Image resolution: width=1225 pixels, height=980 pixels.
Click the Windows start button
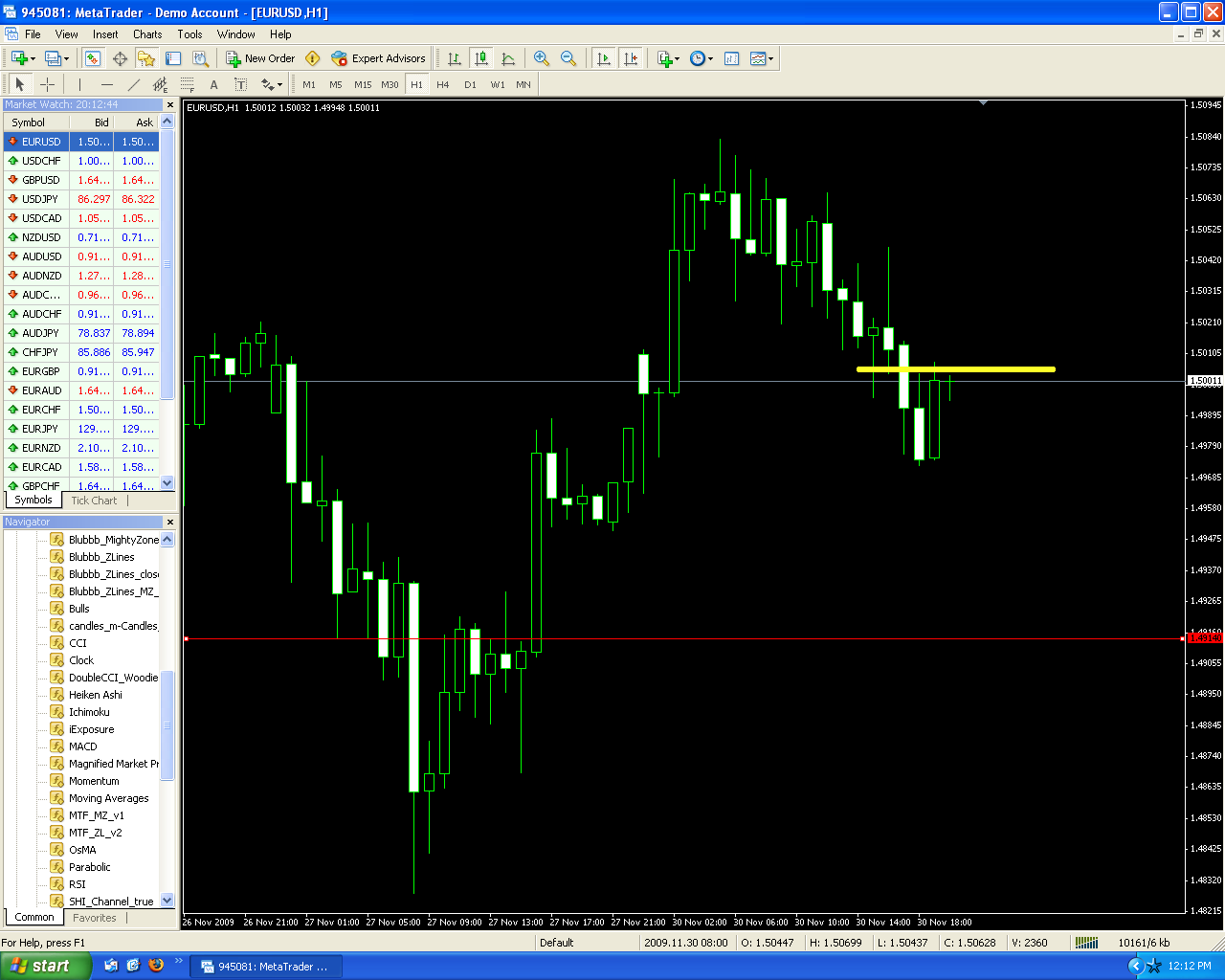tap(46, 966)
